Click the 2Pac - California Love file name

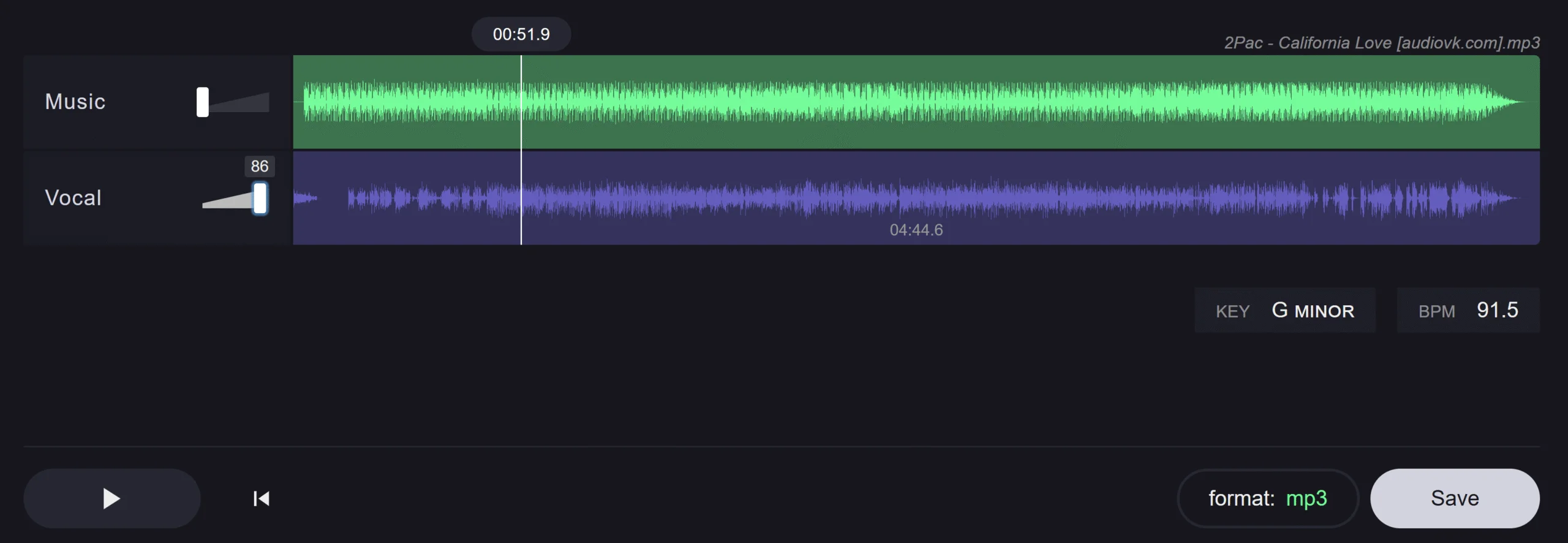(x=1382, y=43)
